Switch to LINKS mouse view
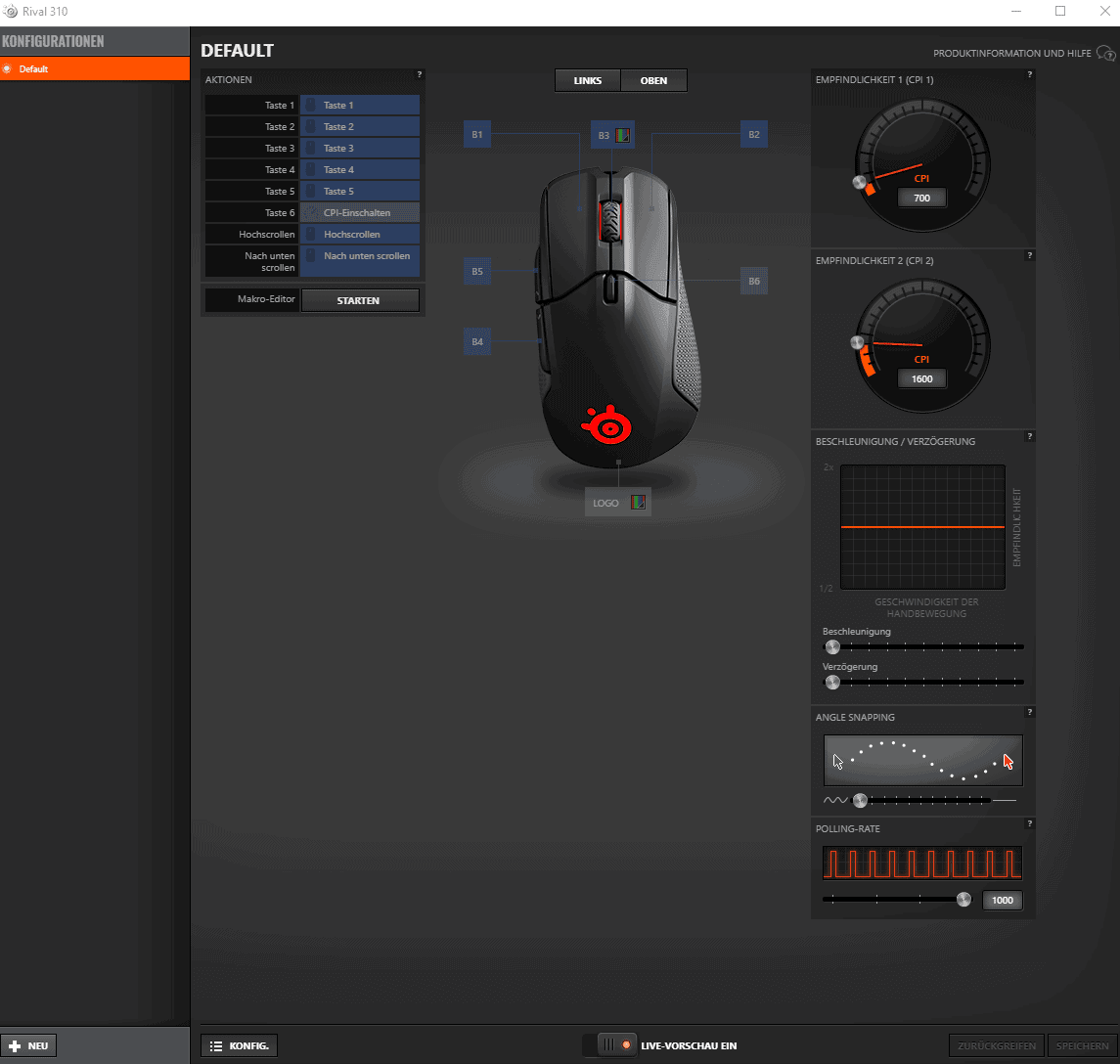Screen dimensions: 1120x1064 coord(588,81)
